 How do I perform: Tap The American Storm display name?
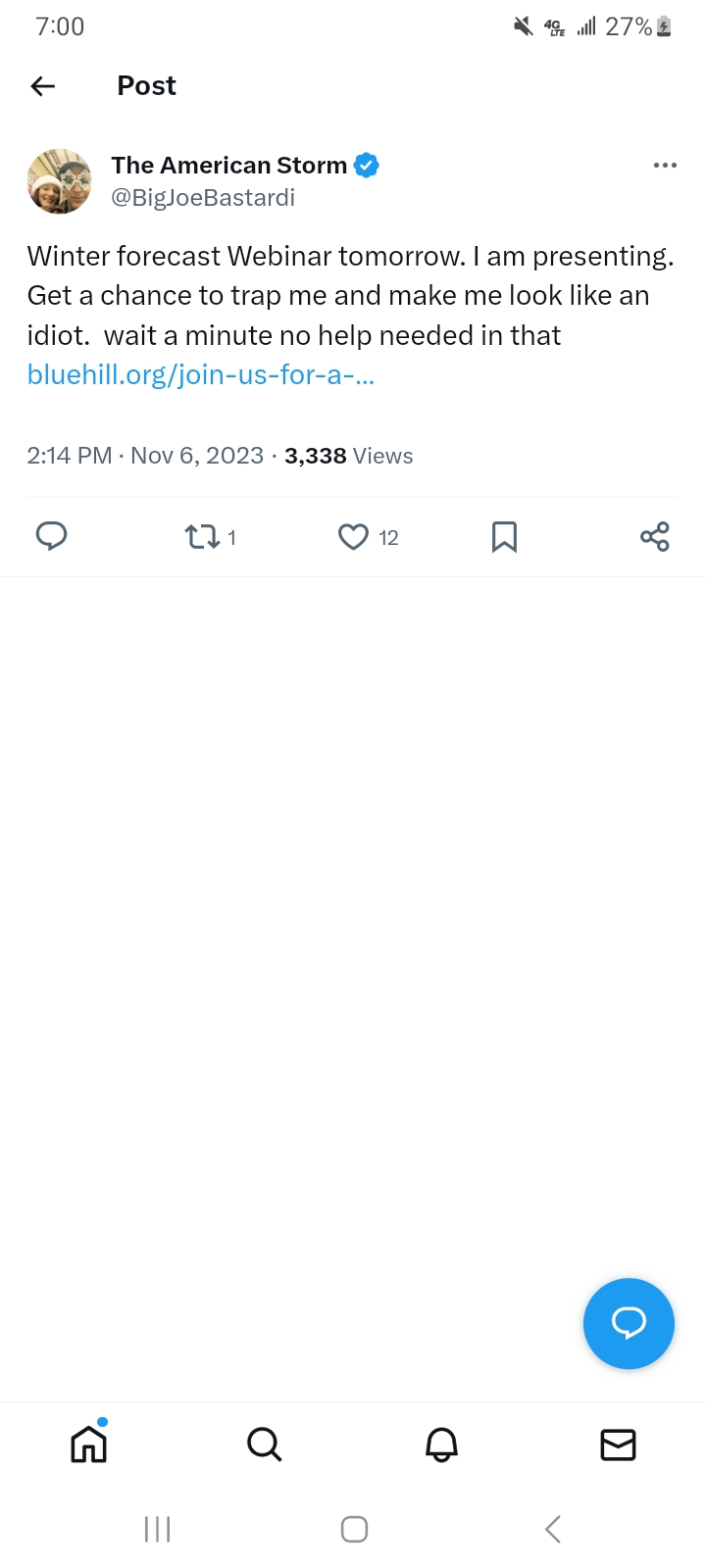click(x=228, y=166)
